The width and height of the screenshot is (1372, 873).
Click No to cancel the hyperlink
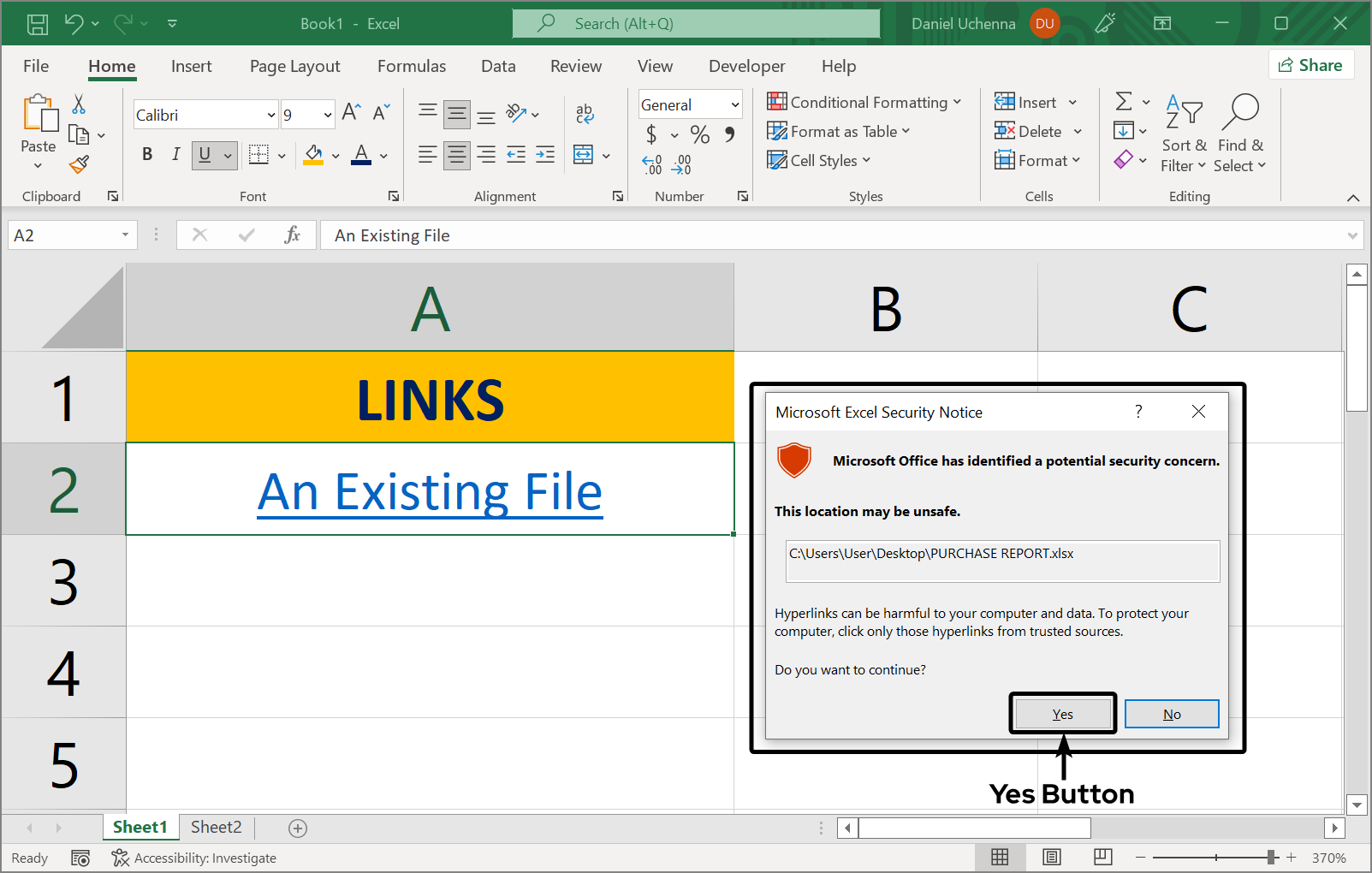(x=1171, y=713)
